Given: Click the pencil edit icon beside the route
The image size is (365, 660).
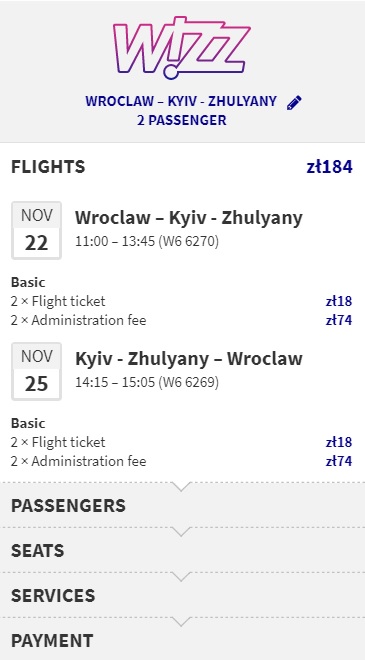Looking at the screenshot, I should [294, 102].
